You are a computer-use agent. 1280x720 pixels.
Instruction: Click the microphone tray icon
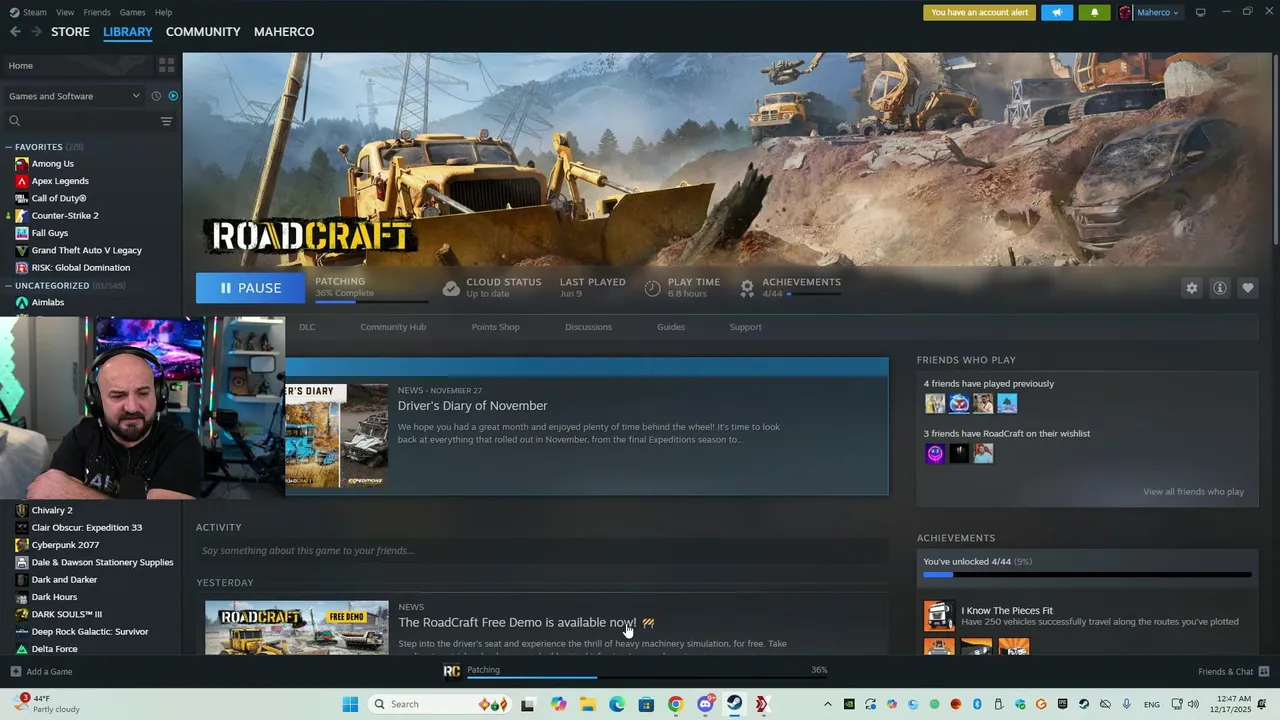tap(1127, 704)
